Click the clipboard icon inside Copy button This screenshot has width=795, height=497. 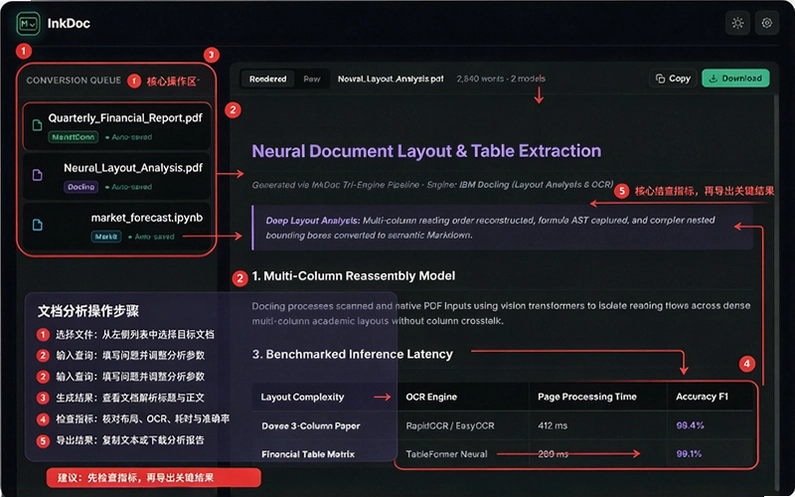click(x=660, y=79)
